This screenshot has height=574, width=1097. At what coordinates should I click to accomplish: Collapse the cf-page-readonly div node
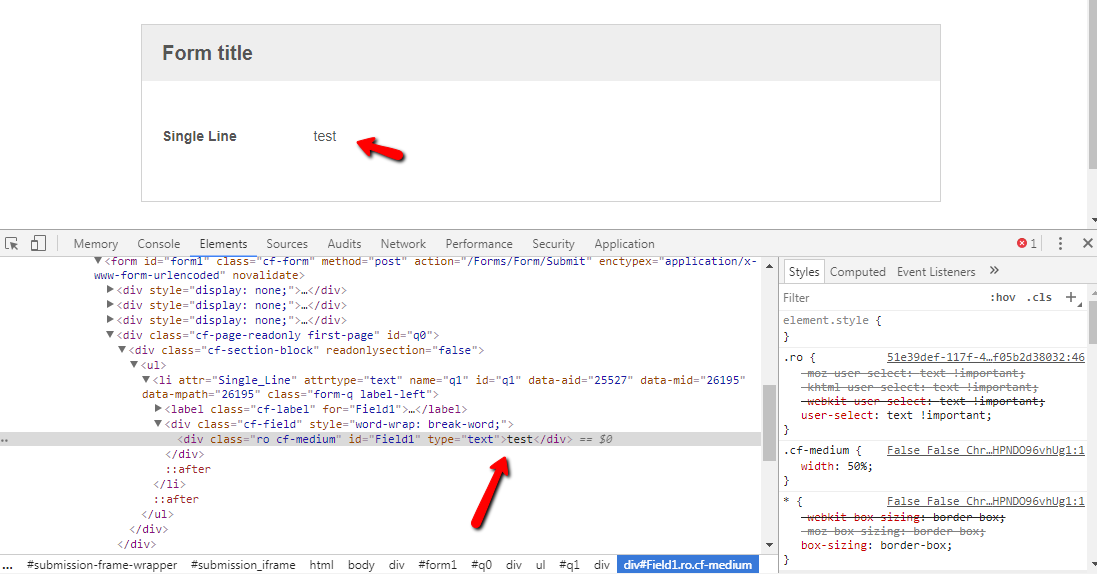pos(110,335)
